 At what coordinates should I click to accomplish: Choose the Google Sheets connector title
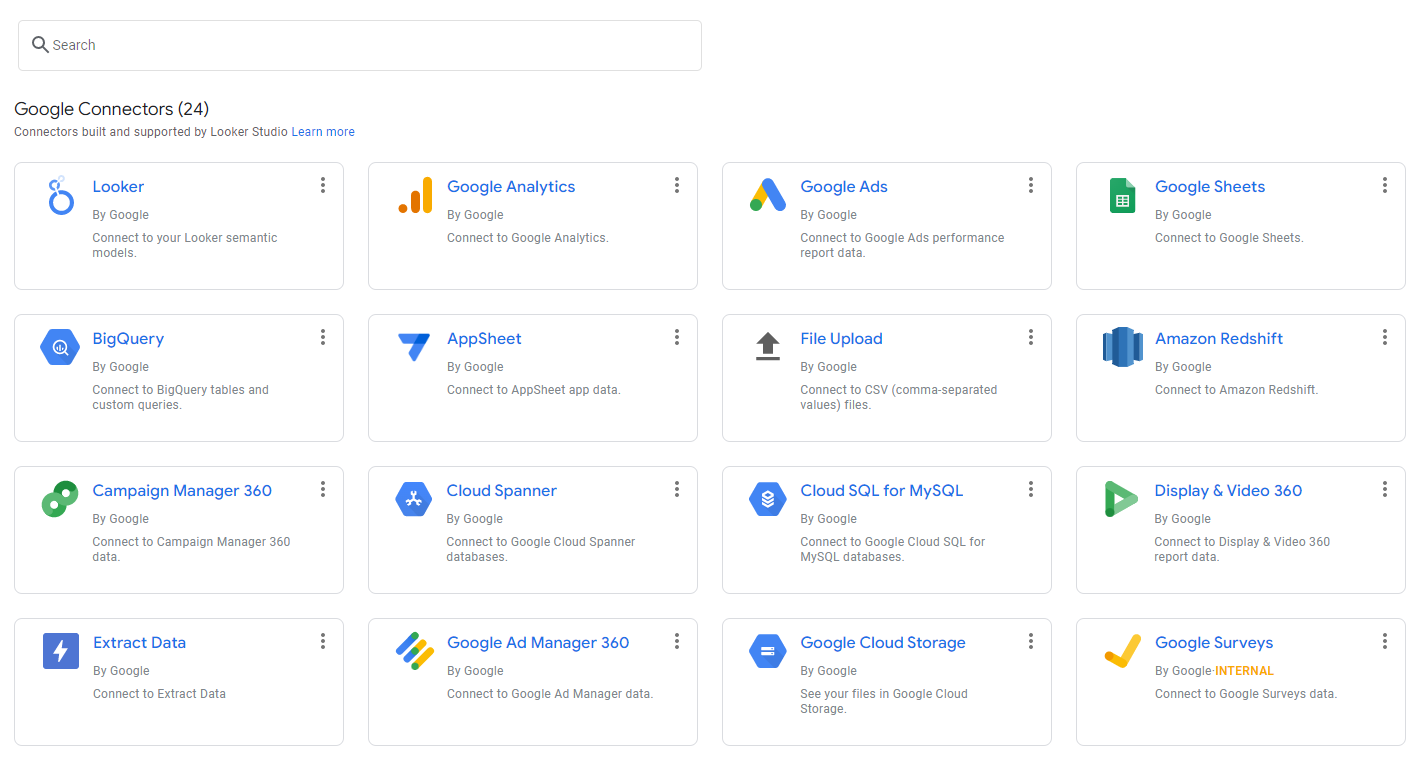[1210, 186]
